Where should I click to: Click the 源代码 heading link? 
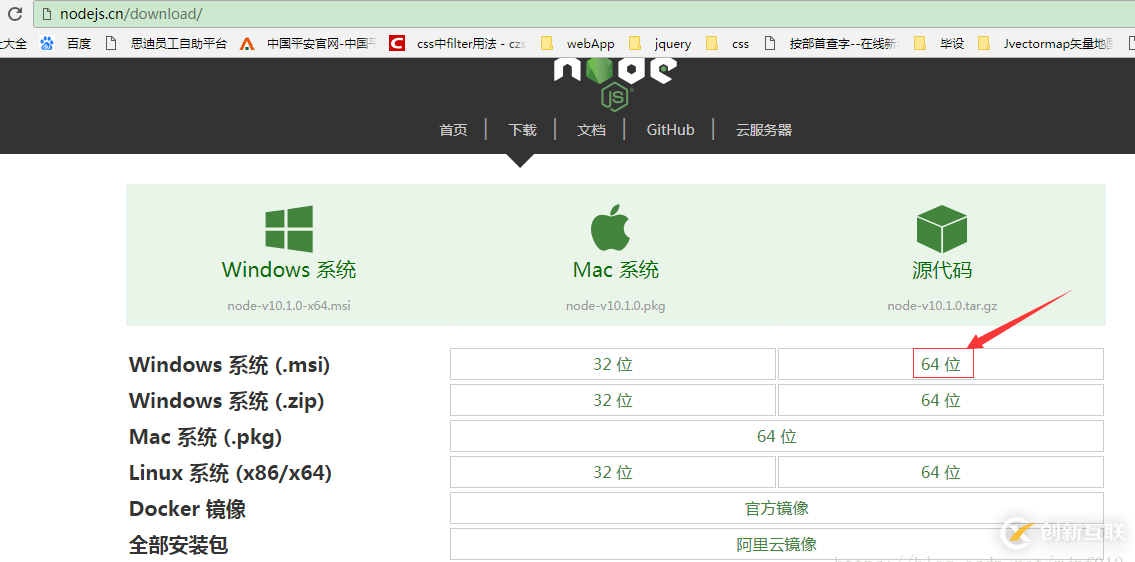pos(942,270)
